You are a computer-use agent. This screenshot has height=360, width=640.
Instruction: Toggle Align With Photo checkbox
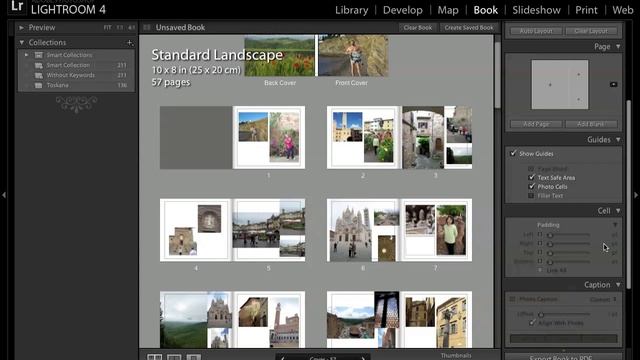click(532, 323)
